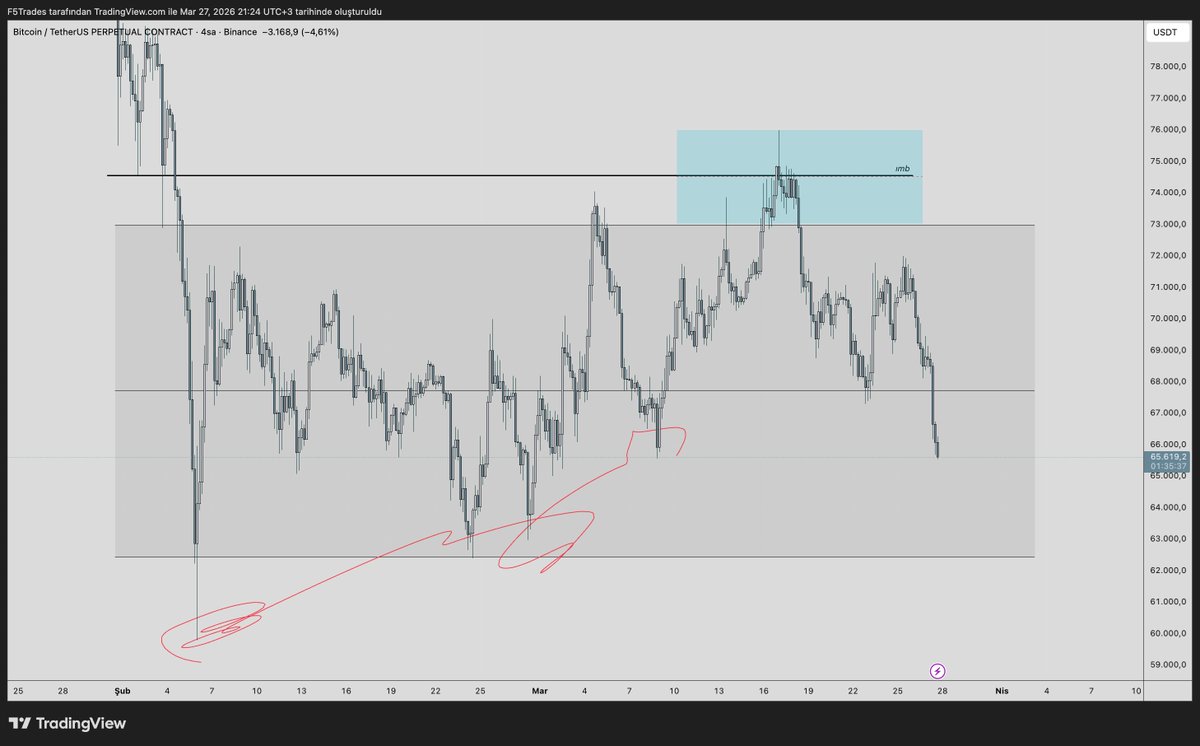Click price axis label 63.000,0
This screenshot has width=1200, height=746.
[1168, 539]
